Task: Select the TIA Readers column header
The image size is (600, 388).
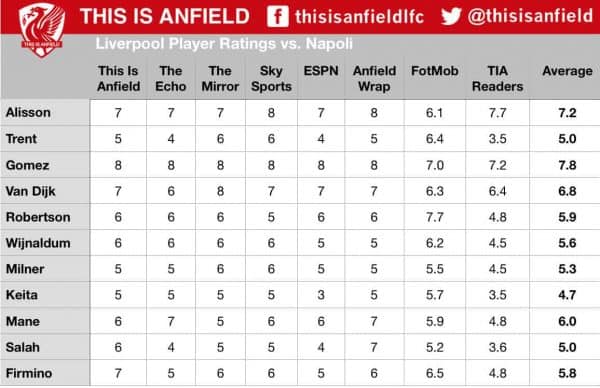Action: [x=497, y=78]
